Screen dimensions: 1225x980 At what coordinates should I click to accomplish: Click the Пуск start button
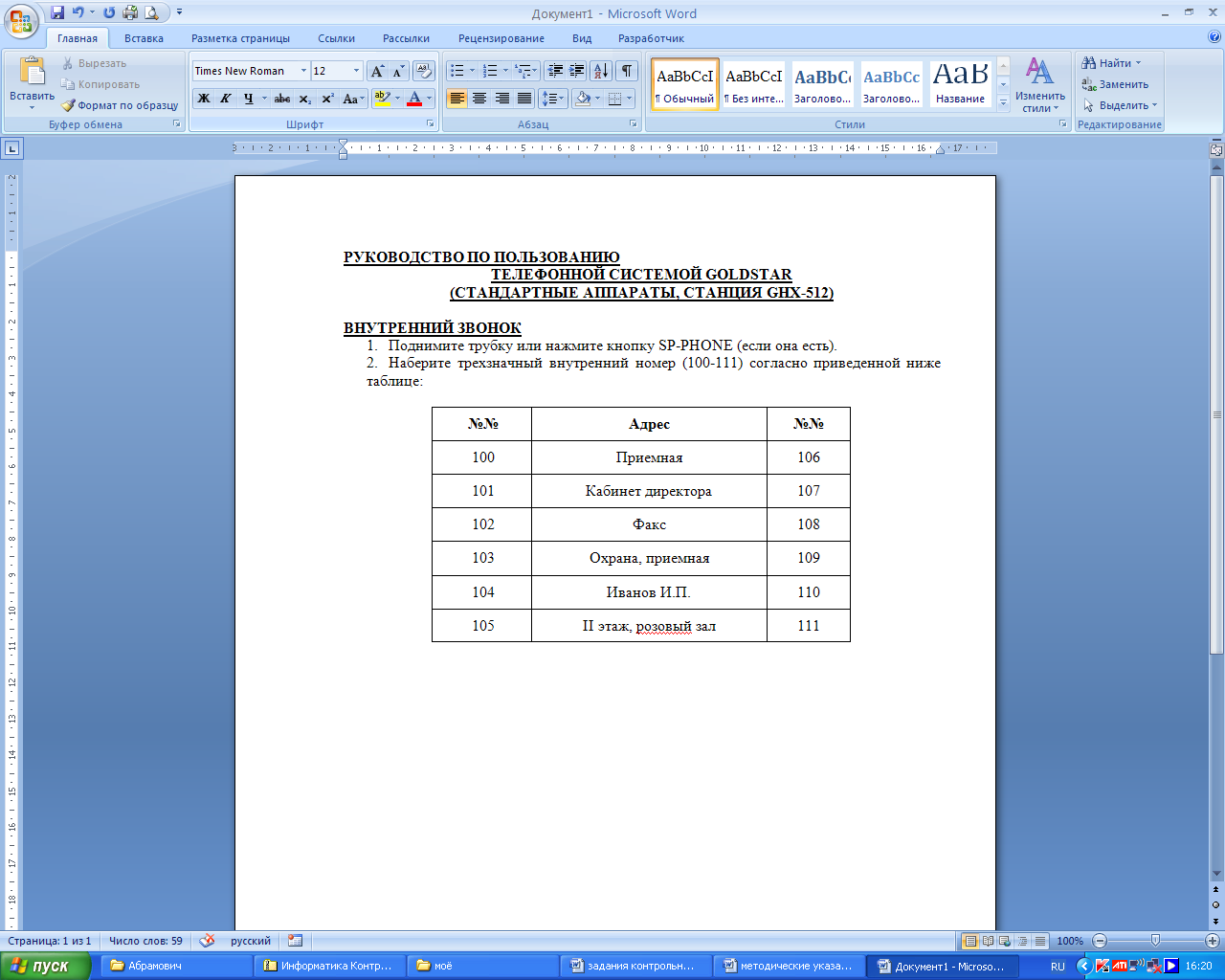45,966
